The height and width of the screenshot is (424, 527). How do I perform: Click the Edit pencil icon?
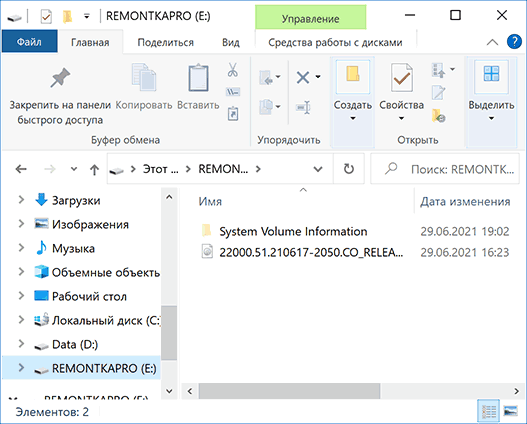[x=438, y=93]
